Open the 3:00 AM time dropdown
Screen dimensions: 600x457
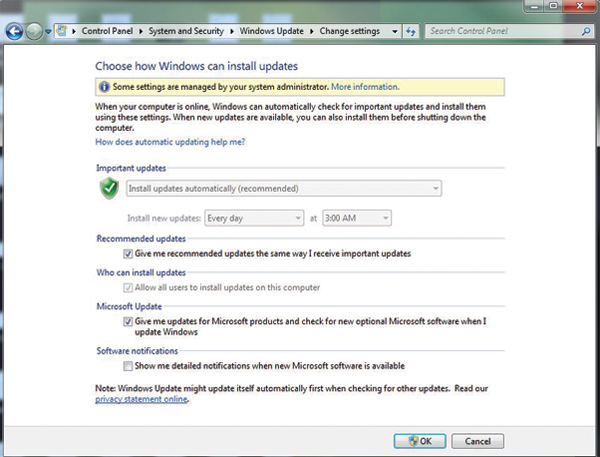pos(357,218)
